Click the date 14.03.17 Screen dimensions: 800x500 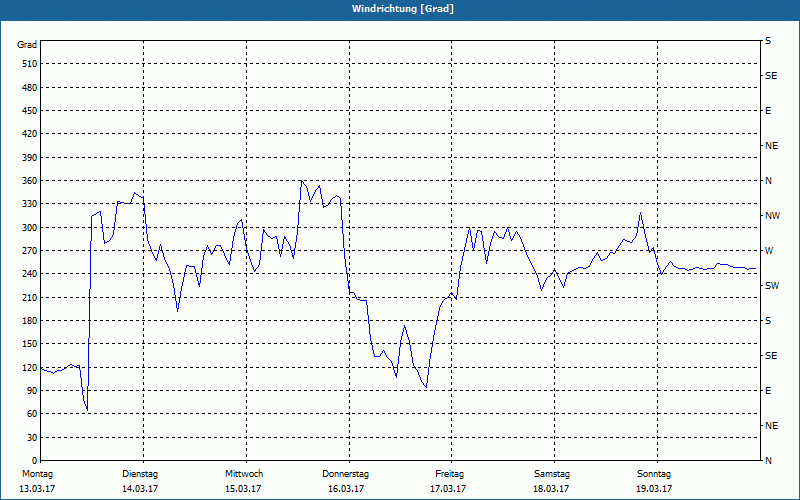pos(140,489)
